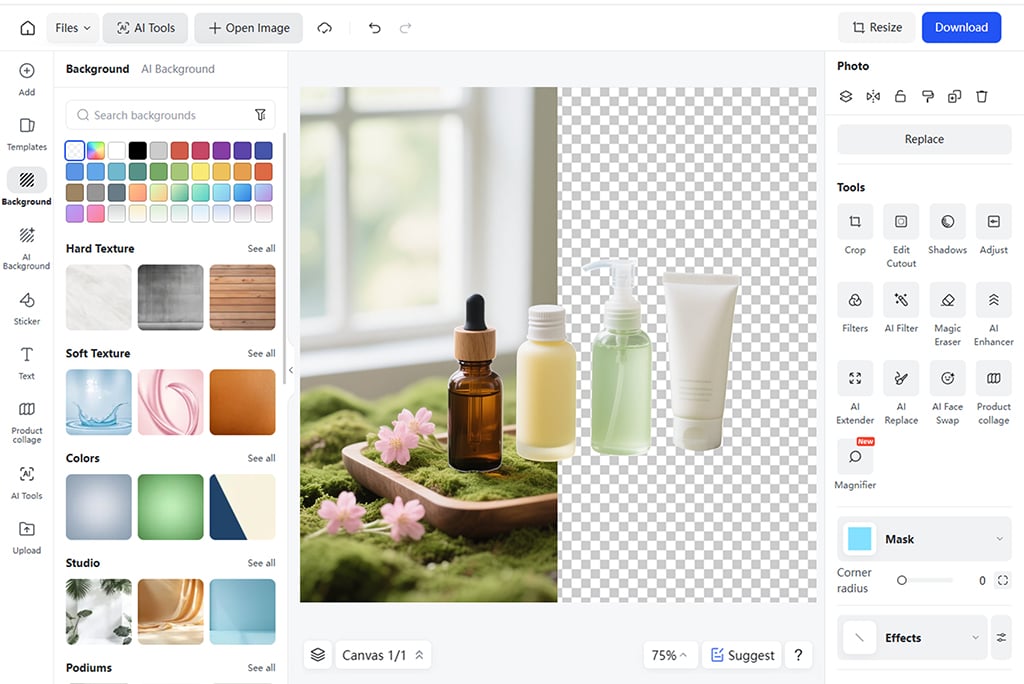Open the help question mark button
Viewport: 1024px width, 684px height.
798,655
